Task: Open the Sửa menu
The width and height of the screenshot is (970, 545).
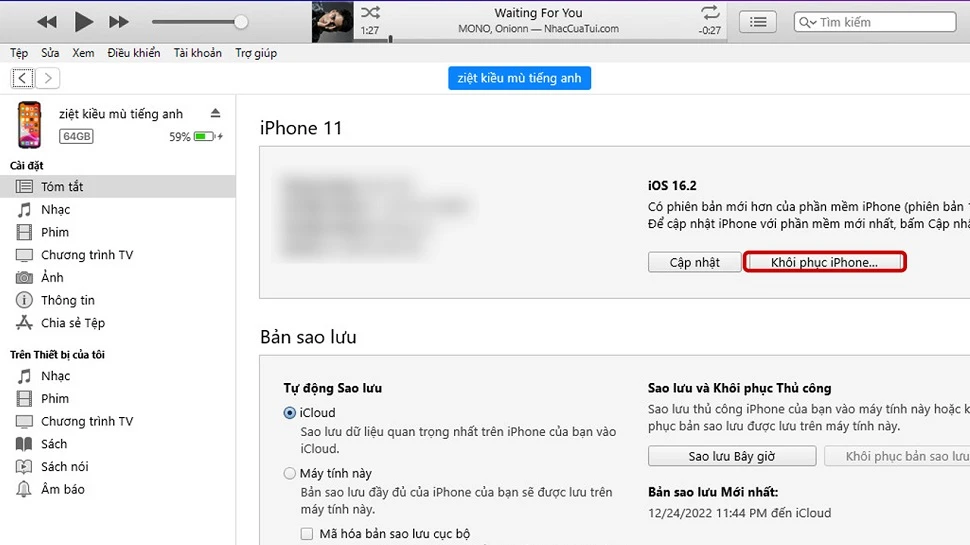Action: (50, 53)
